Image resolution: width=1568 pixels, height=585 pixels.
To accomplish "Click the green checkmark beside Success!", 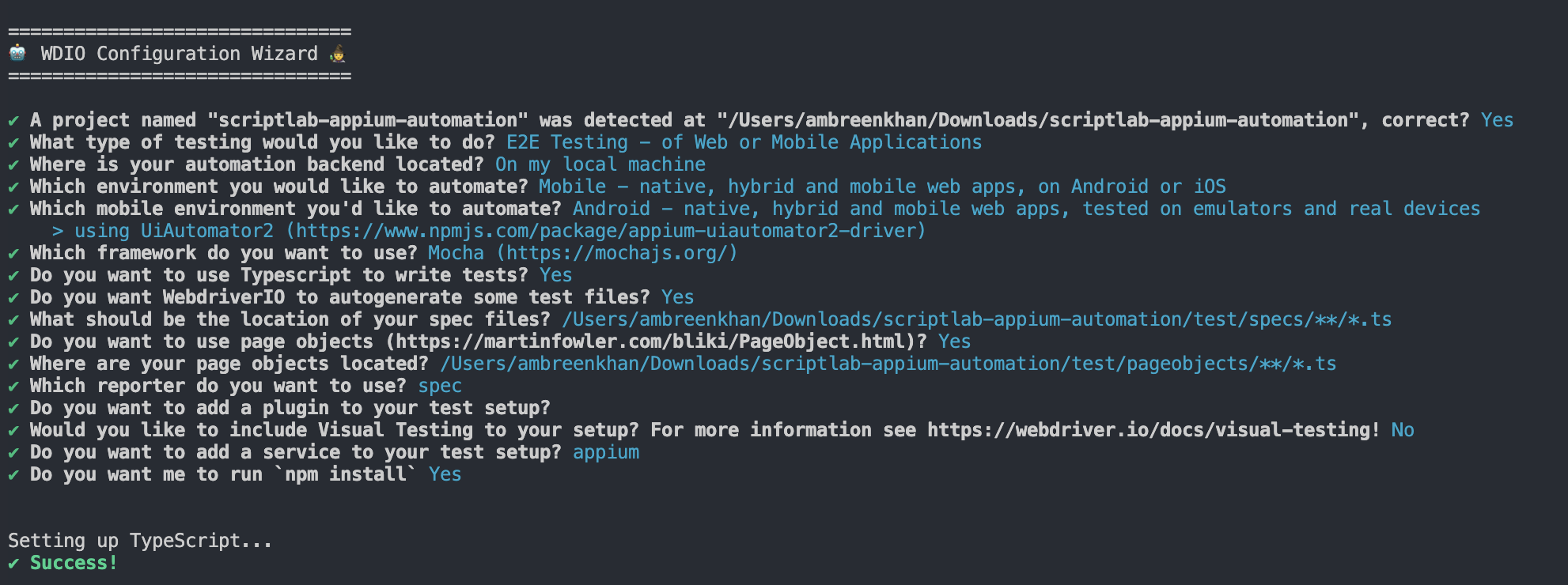I will click(13, 563).
